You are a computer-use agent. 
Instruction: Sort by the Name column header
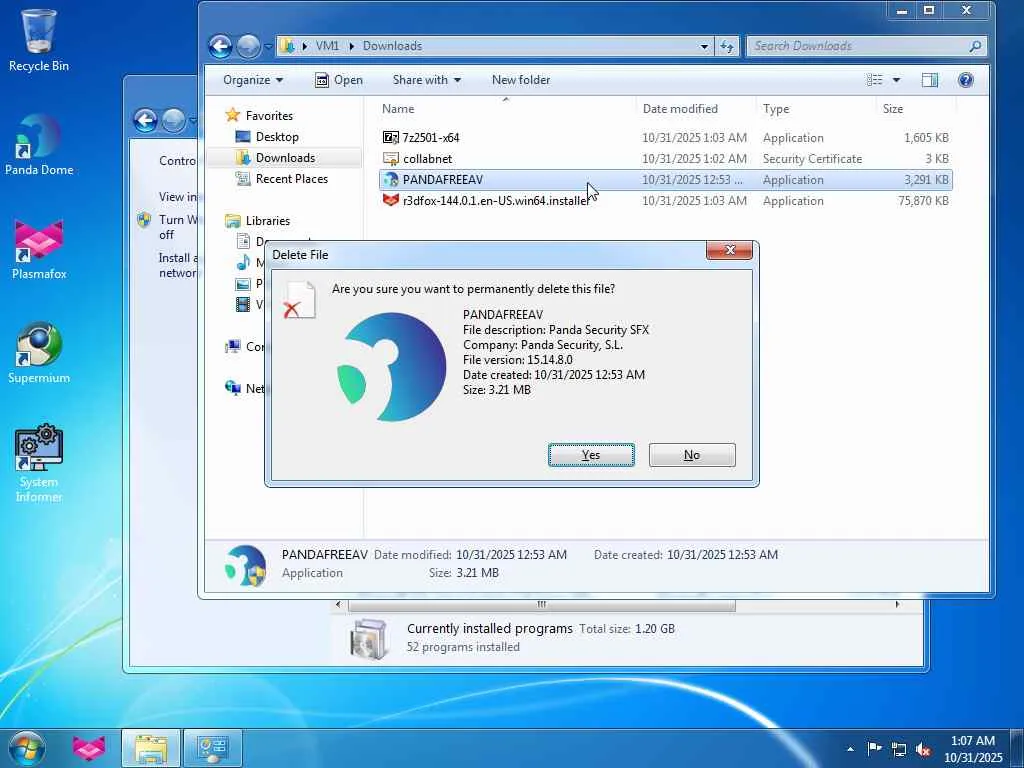[x=506, y=109]
